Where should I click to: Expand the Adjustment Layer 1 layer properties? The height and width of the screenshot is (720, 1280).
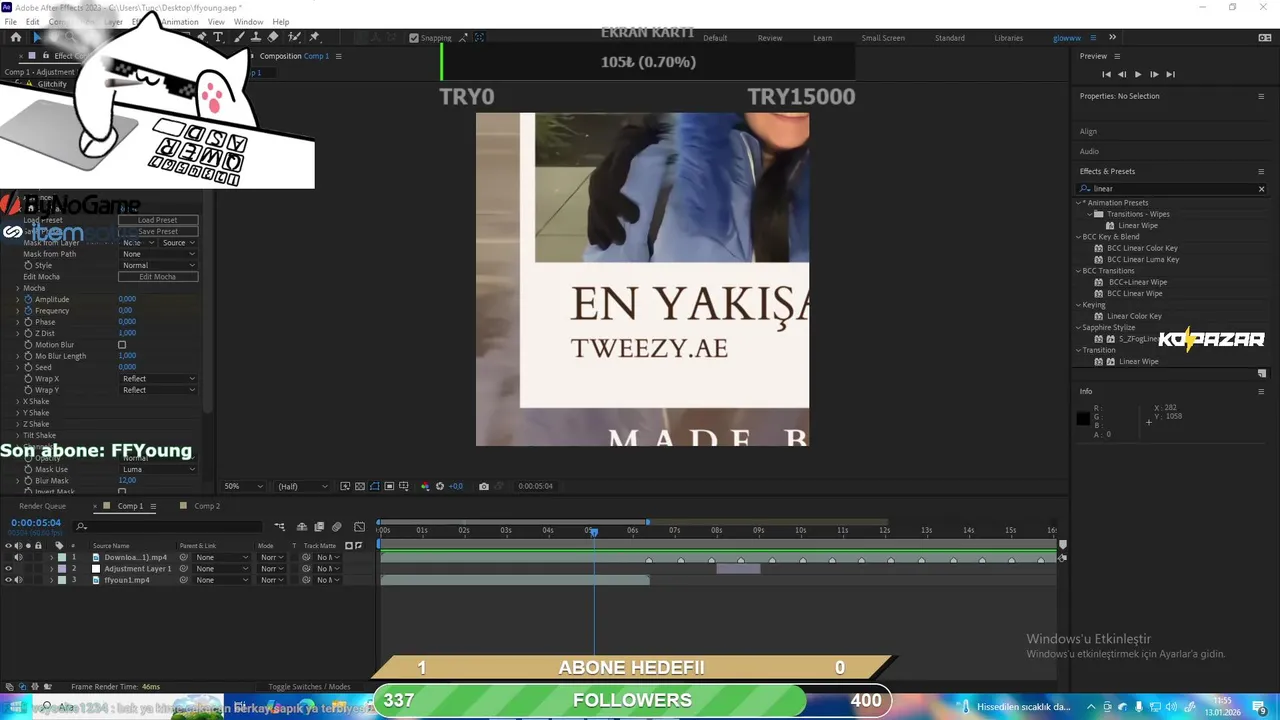click(x=51, y=569)
